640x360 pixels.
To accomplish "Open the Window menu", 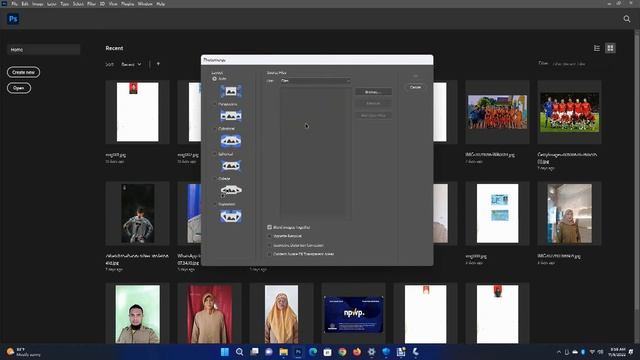I will (145, 4).
